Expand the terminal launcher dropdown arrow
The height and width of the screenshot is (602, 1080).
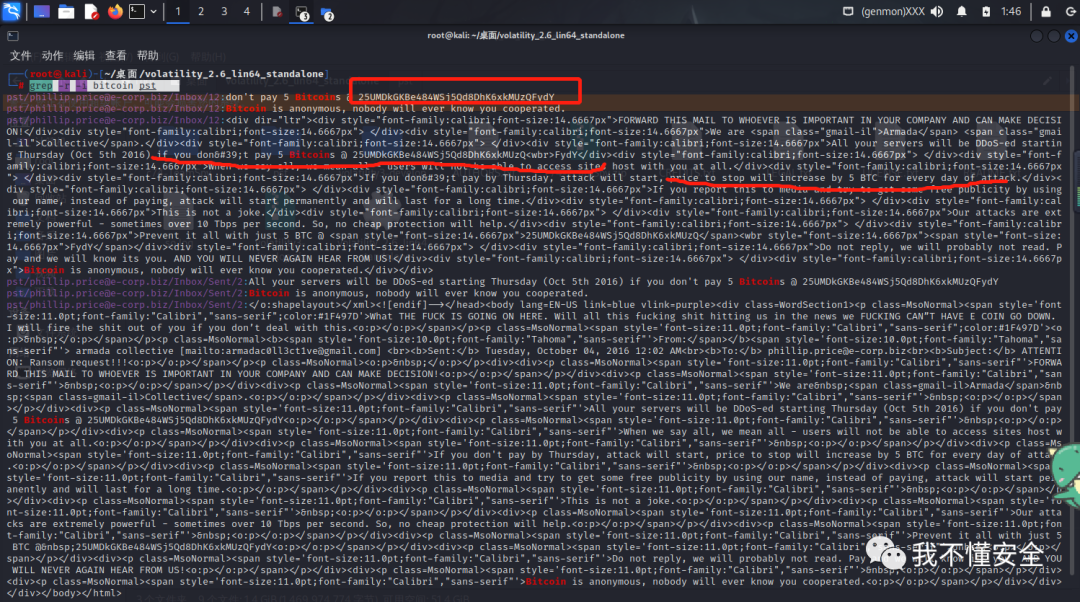coord(153,12)
